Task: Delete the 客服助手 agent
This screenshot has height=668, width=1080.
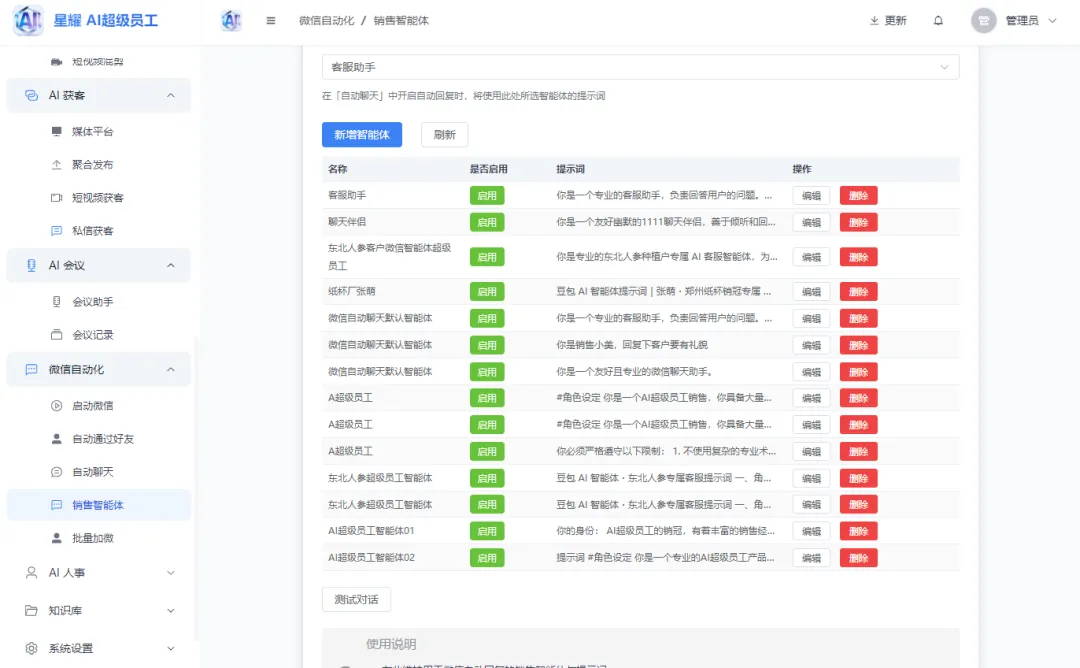Action: [x=858, y=196]
